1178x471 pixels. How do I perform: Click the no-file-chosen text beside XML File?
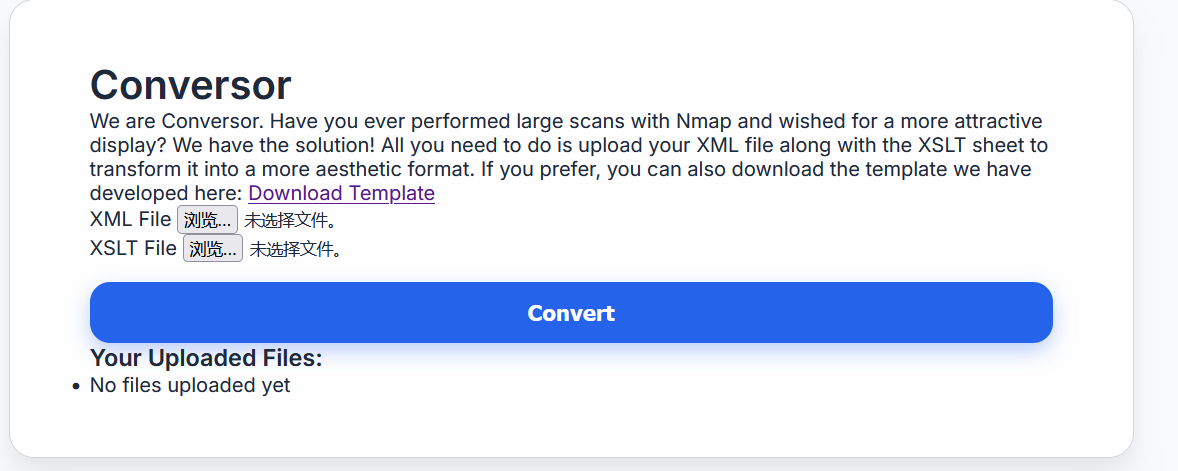point(291,221)
